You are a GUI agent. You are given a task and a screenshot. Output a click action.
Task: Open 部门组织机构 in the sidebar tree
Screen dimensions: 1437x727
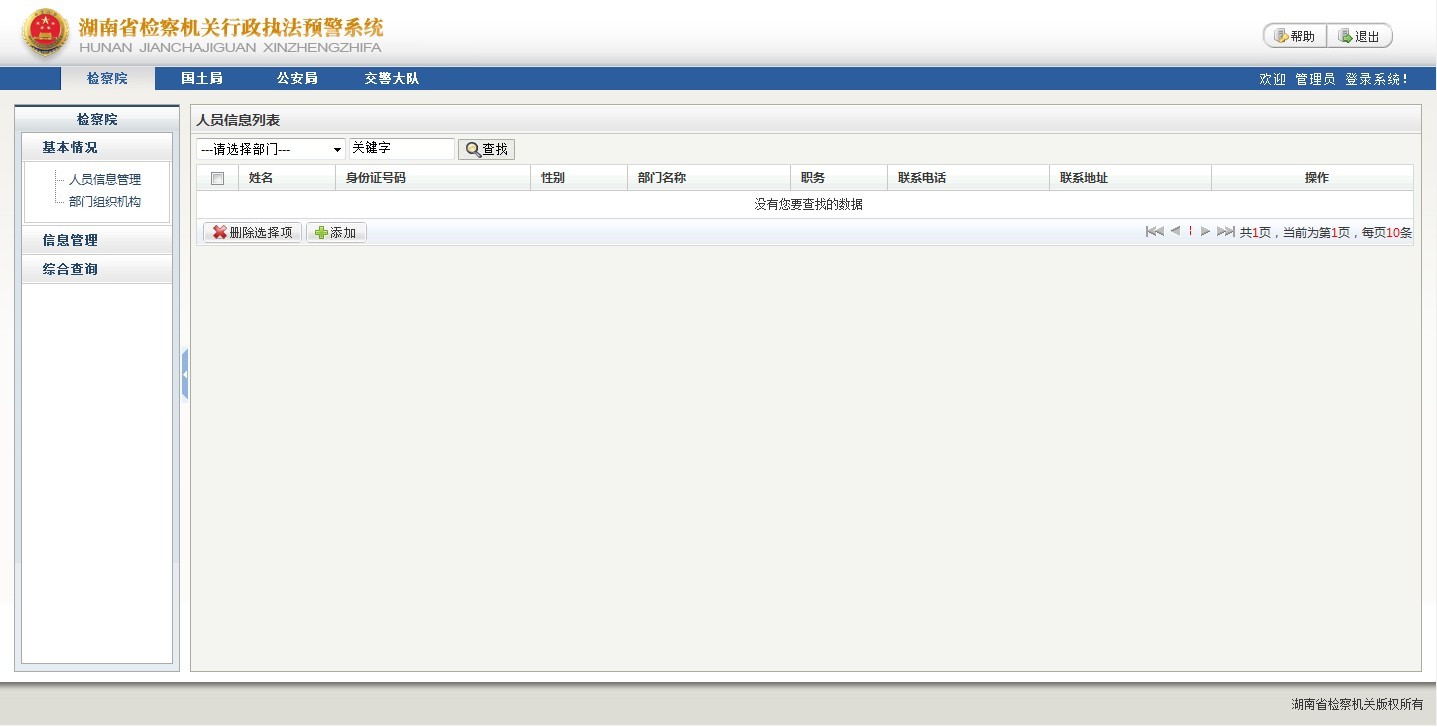(x=105, y=202)
